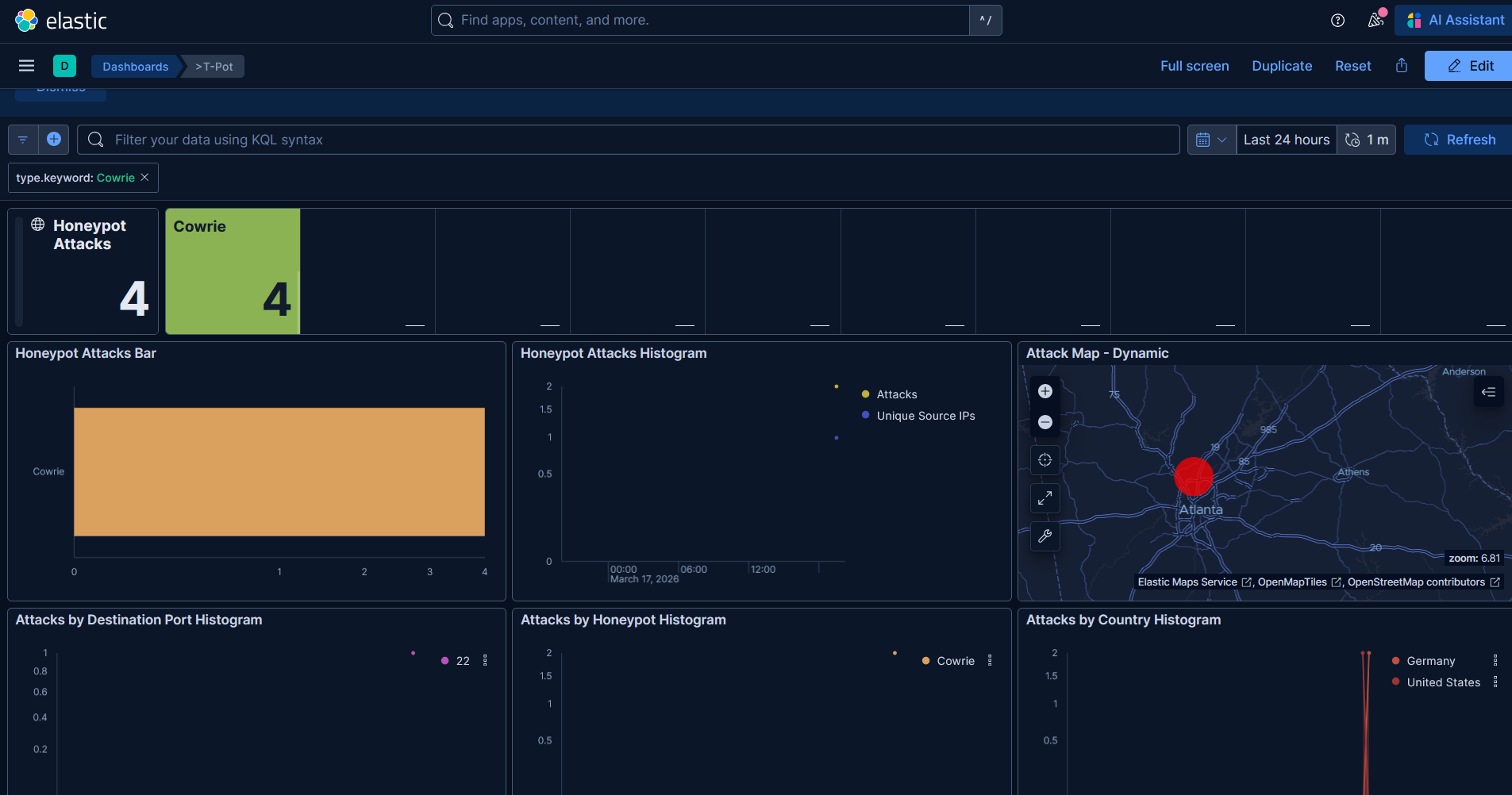Open options for Germany legend item

pyautogui.click(x=1495, y=661)
